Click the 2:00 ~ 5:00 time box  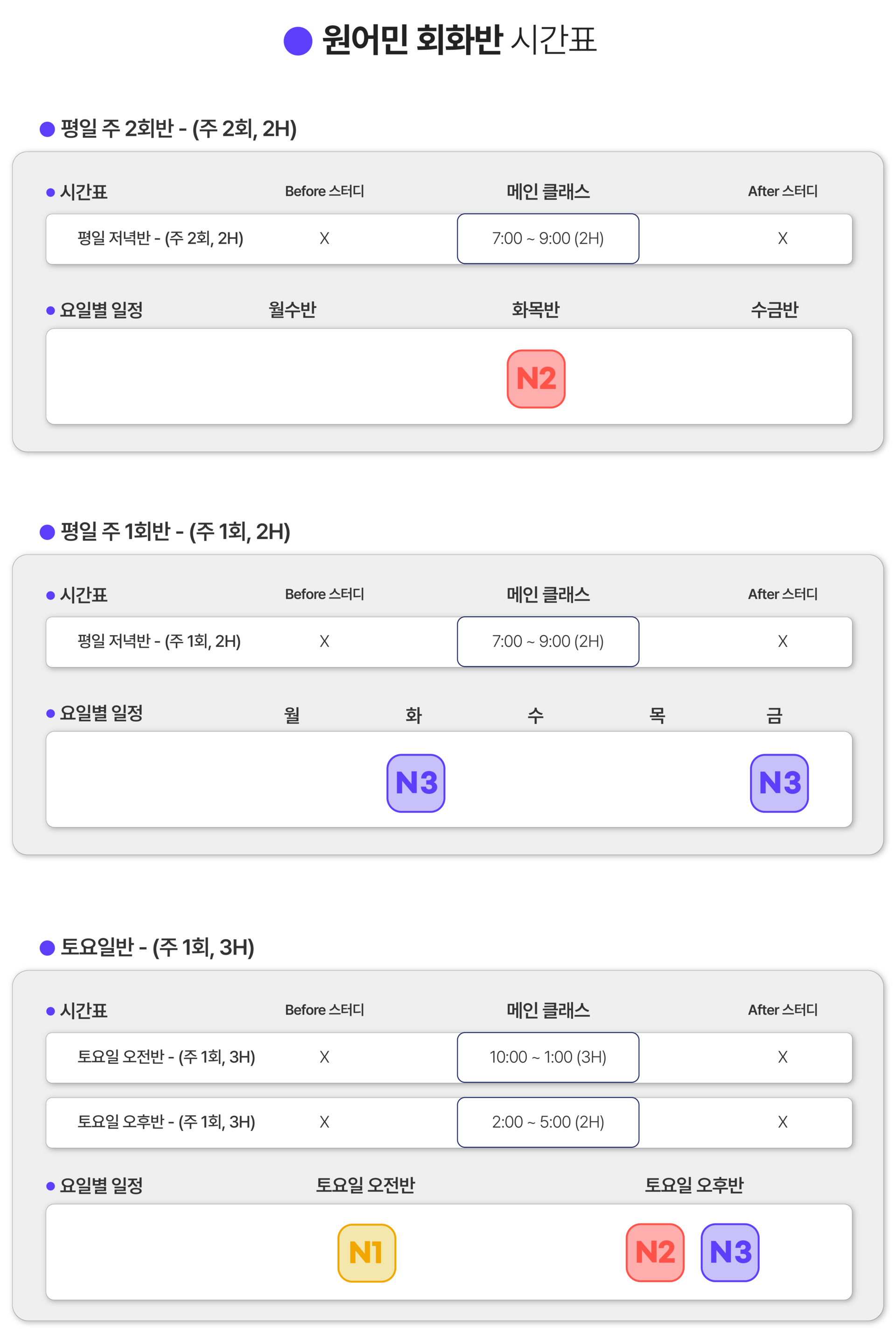coord(548,1122)
